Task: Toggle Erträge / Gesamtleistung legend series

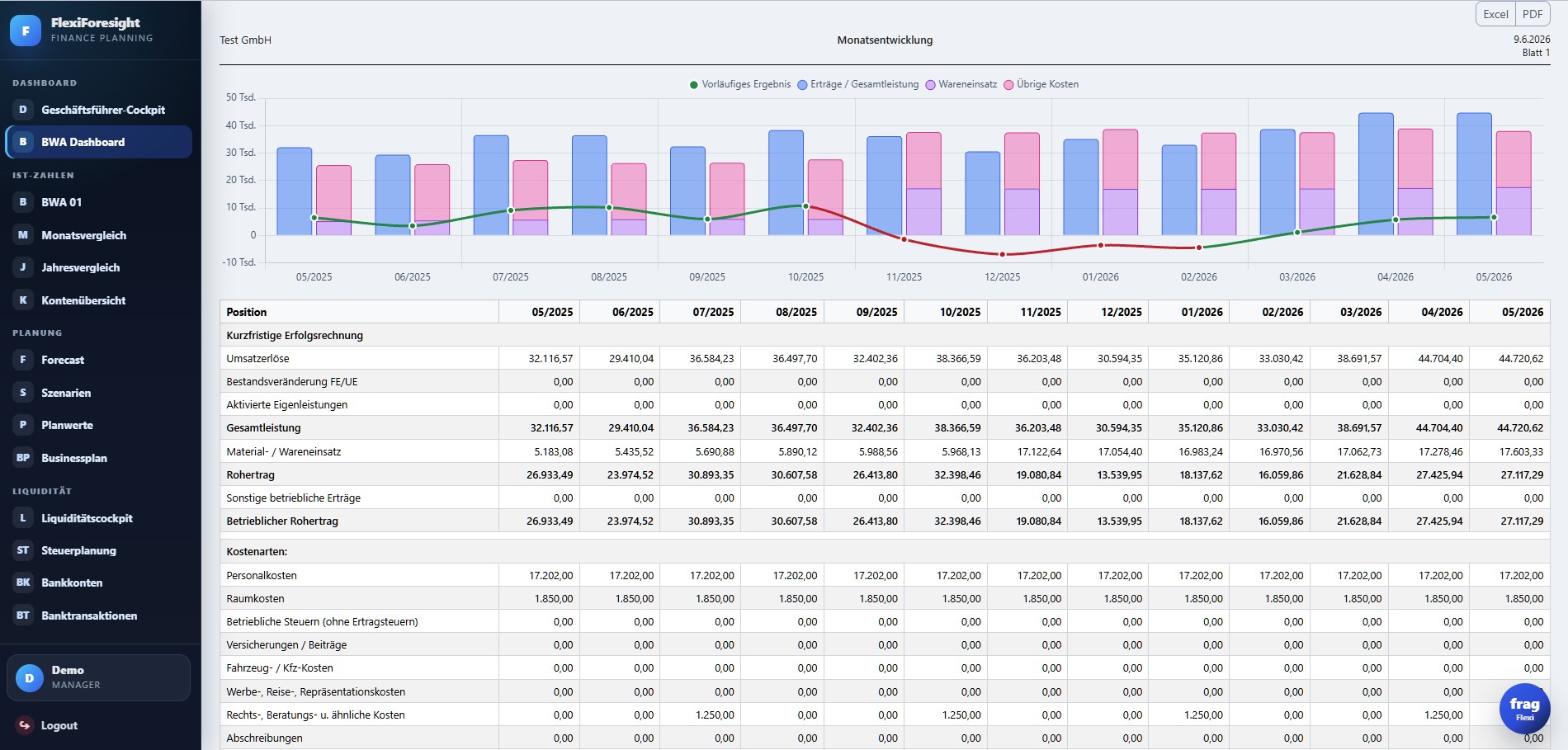Action: (x=858, y=84)
